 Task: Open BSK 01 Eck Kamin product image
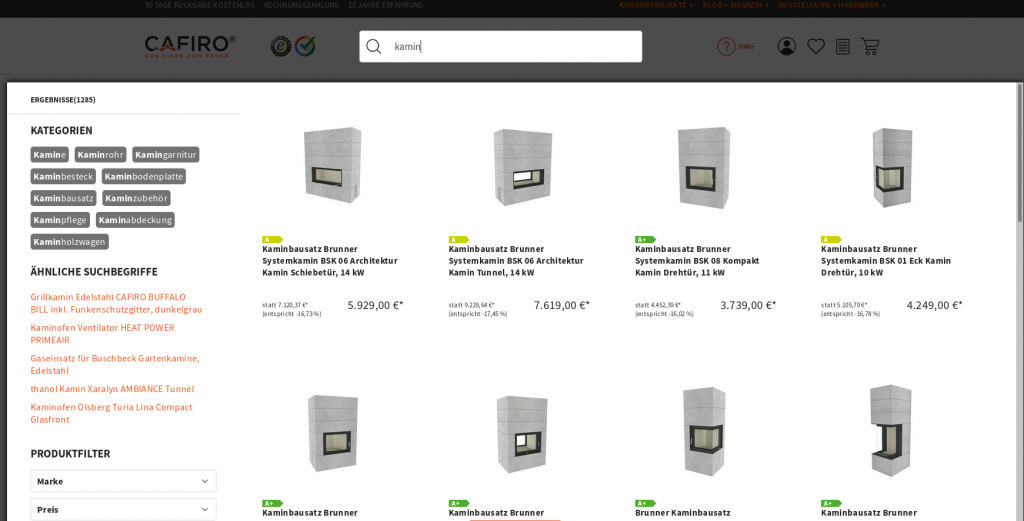(x=891, y=167)
